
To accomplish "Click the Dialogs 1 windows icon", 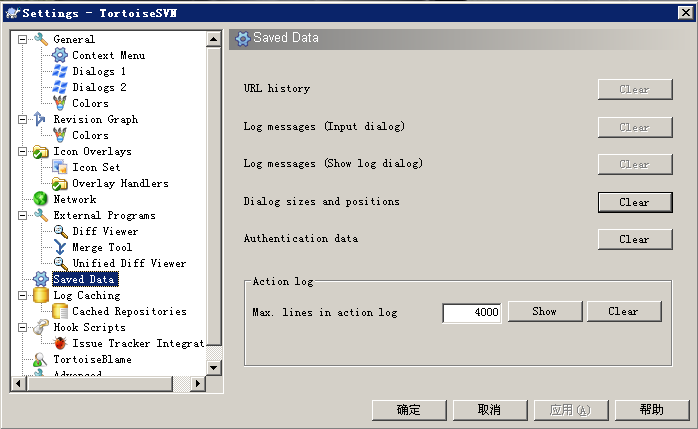I will point(60,71).
